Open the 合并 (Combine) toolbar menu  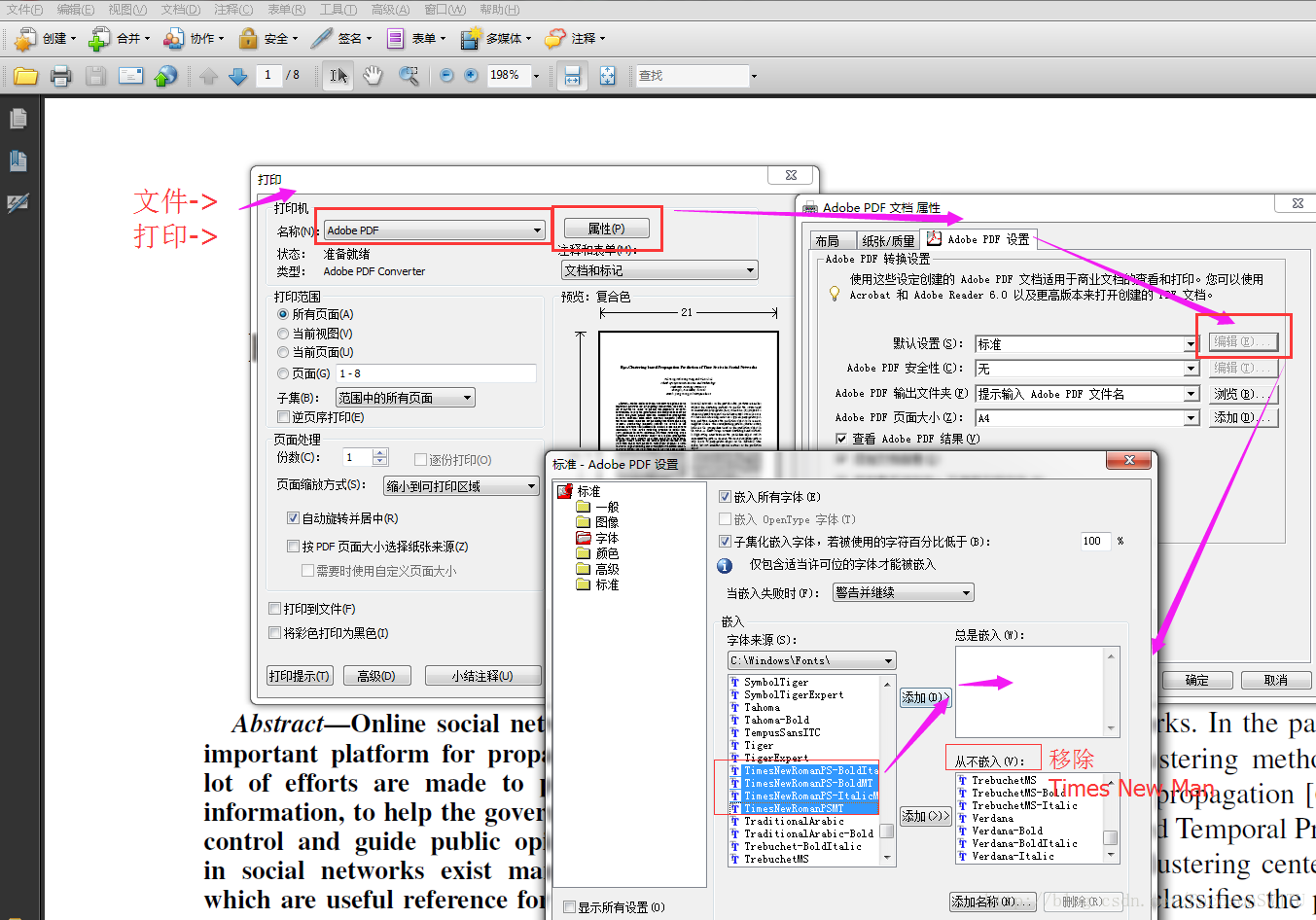[120, 39]
